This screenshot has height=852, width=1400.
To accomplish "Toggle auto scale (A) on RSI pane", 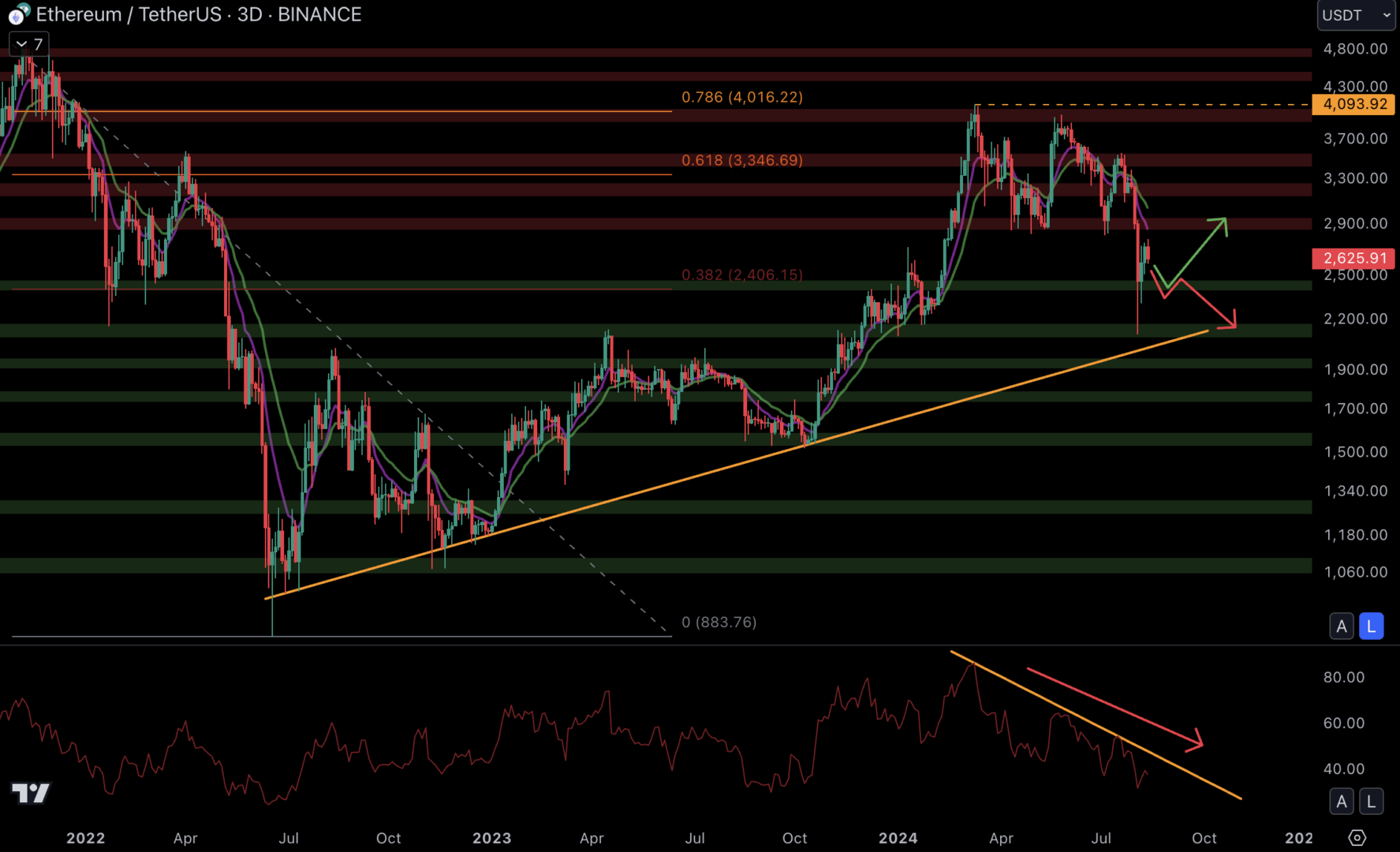I will (x=1342, y=802).
